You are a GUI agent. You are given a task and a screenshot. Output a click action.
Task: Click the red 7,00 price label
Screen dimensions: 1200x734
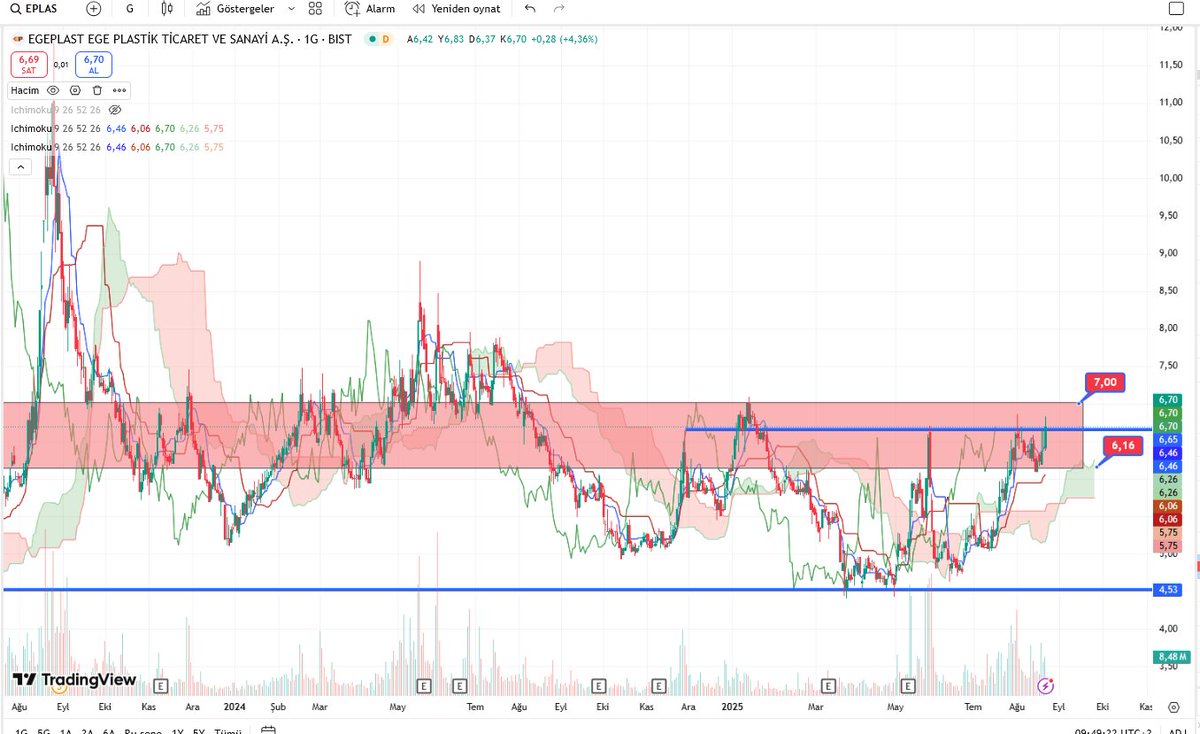(x=1105, y=382)
